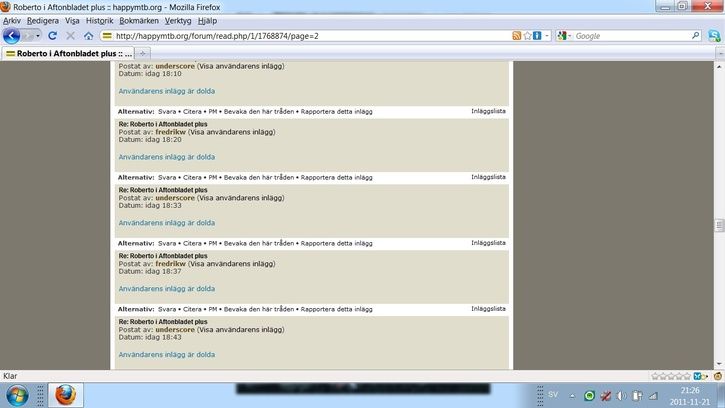Click the forward navigation arrow

pyautogui.click(x=27, y=36)
